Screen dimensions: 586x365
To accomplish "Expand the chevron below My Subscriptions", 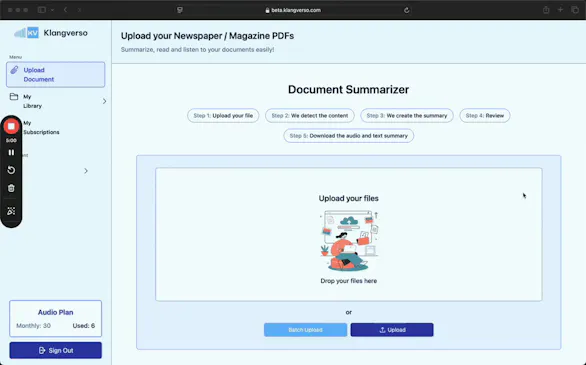I will point(86,171).
